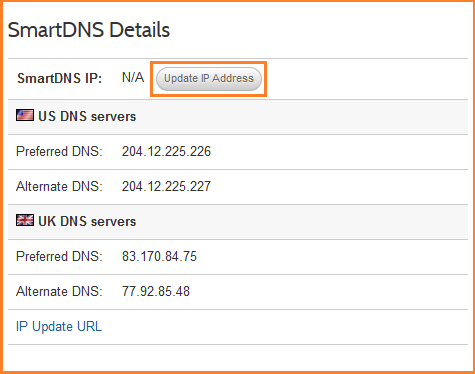Click the US Preferred DNS label

59,151
